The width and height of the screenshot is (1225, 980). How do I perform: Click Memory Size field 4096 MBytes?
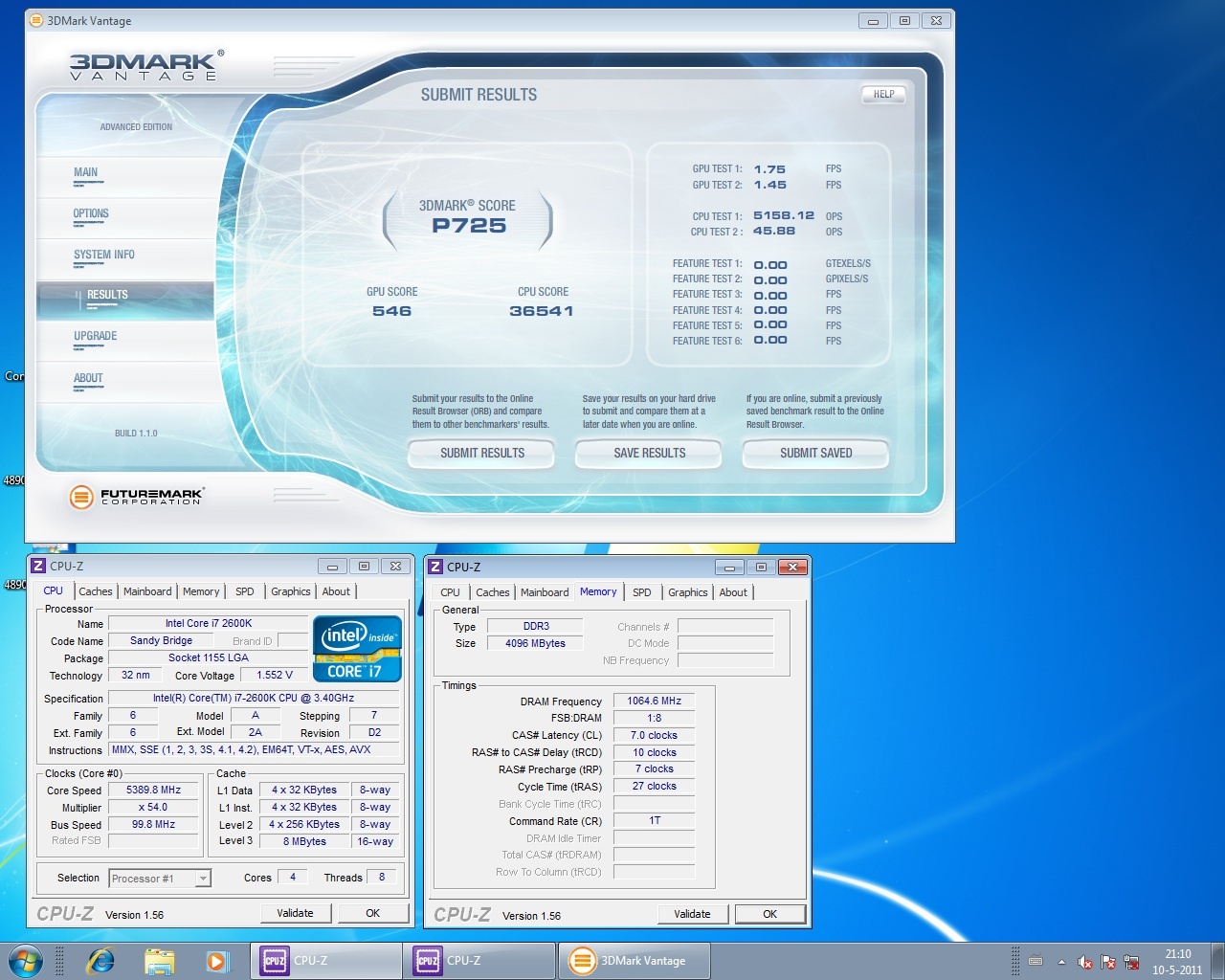tap(535, 644)
